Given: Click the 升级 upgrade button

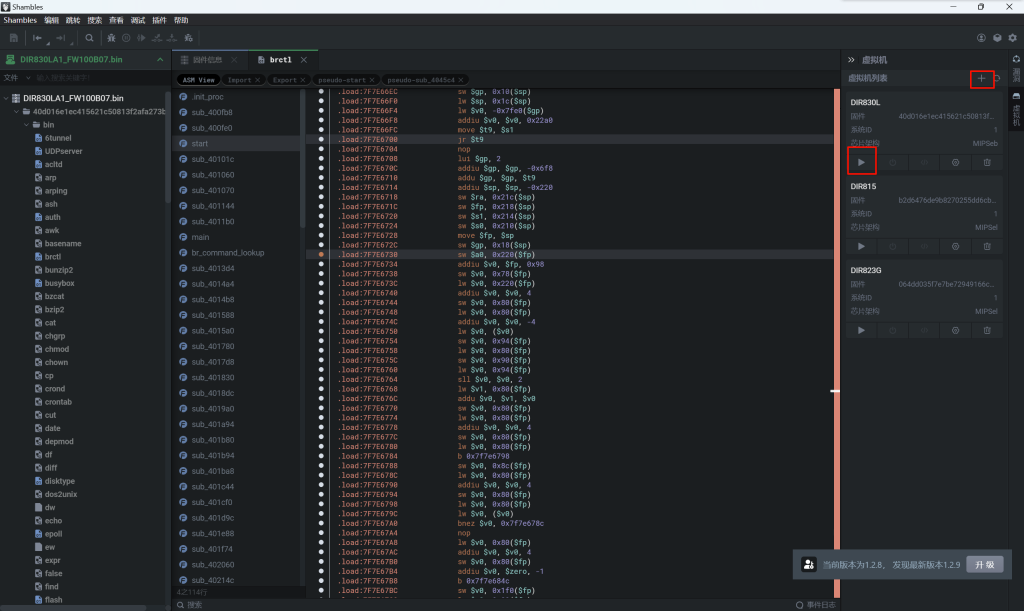Looking at the screenshot, I should (x=984, y=564).
